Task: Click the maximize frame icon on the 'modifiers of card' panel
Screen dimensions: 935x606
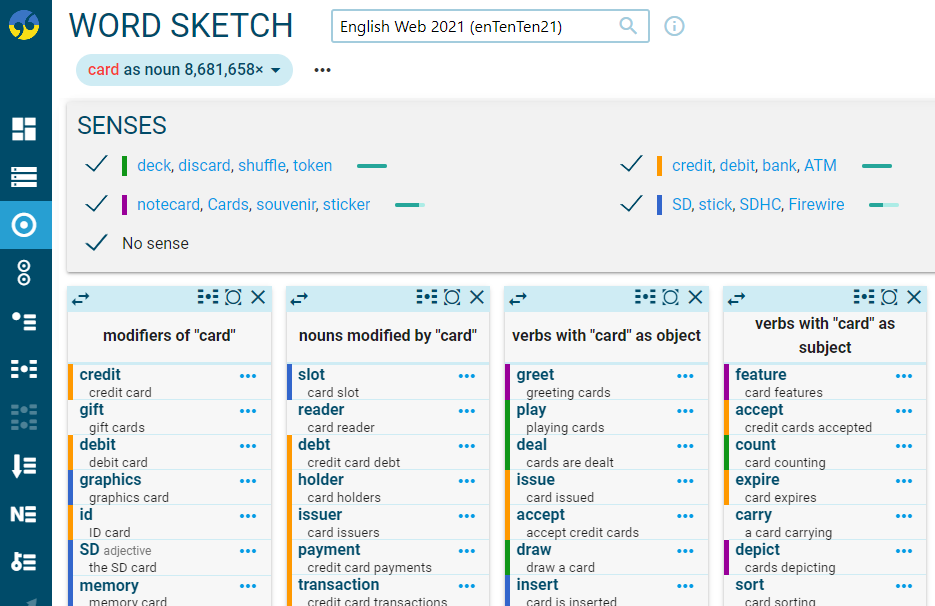Action: coord(232,297)
